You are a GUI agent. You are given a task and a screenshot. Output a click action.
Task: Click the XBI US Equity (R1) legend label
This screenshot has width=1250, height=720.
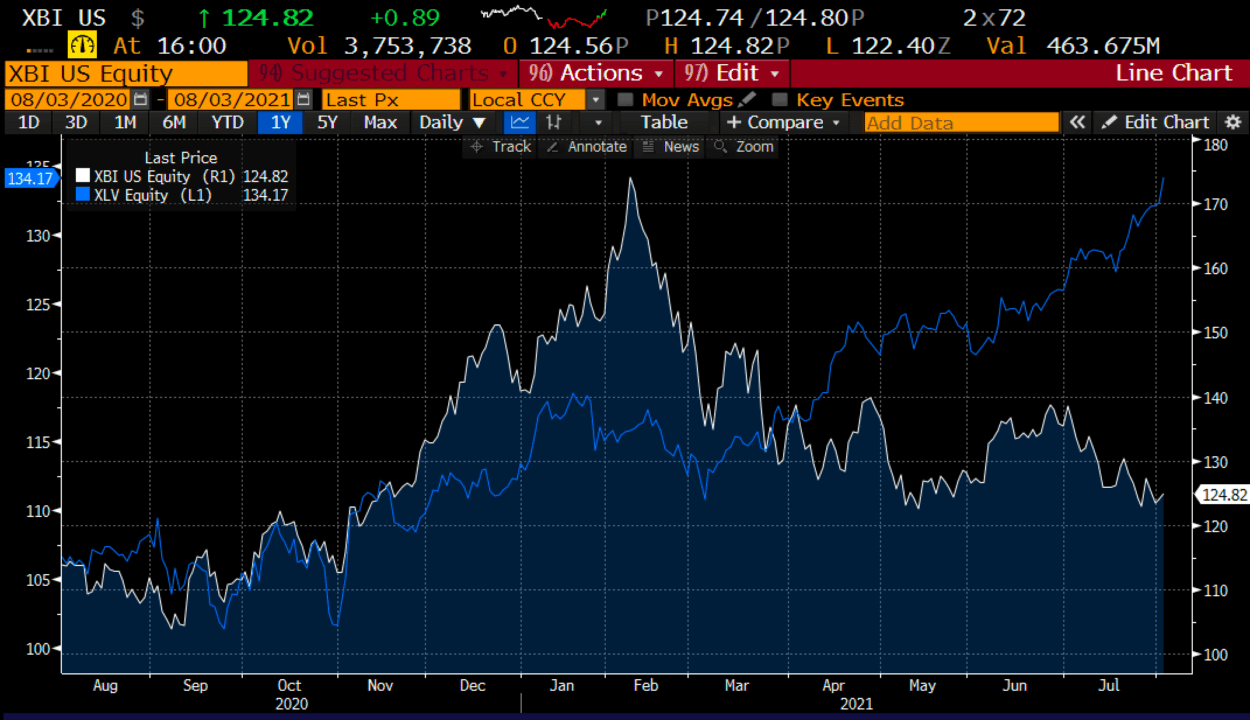point(165,177)
